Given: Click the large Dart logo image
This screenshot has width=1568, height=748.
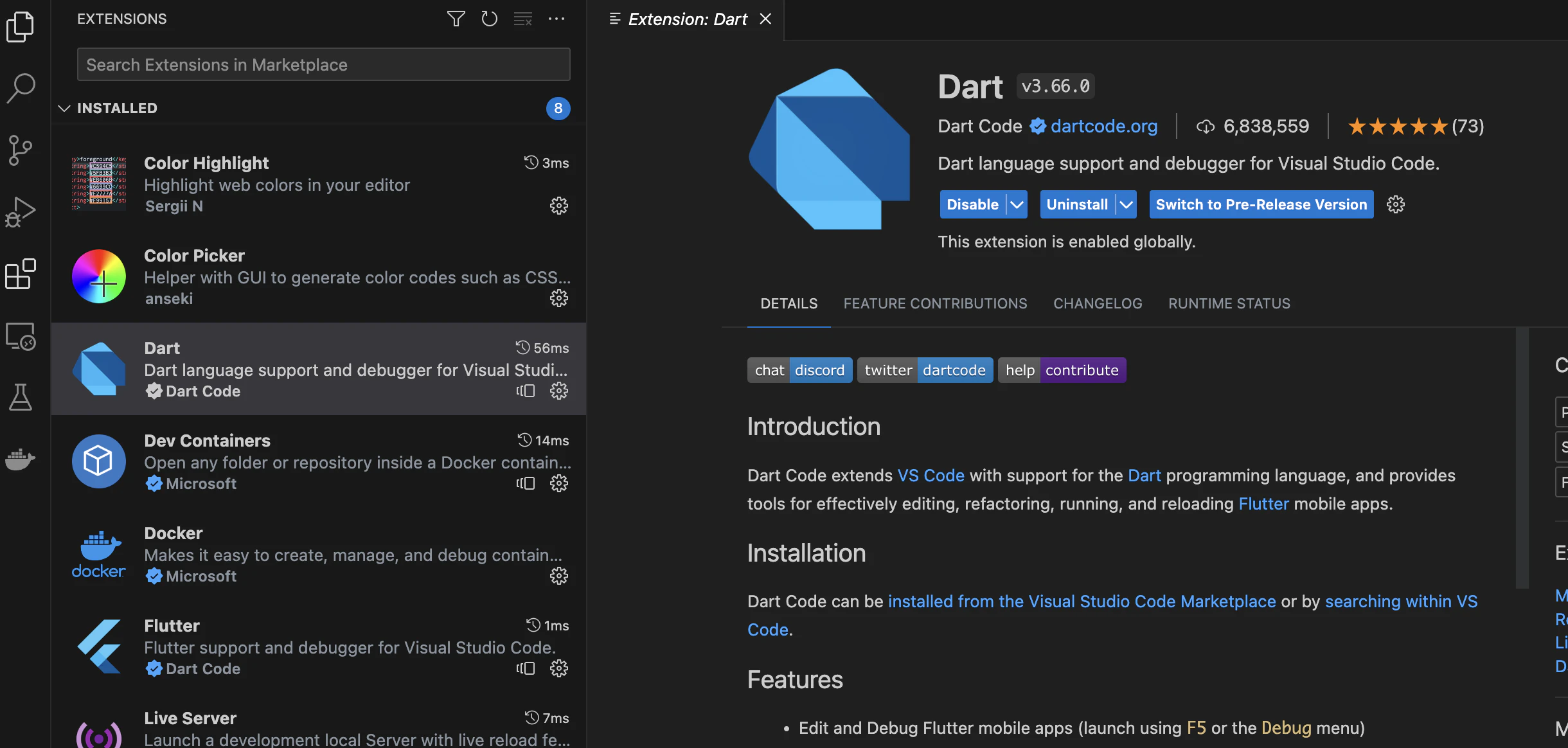Looking at the screenshot, I should [x=829, y=149].
